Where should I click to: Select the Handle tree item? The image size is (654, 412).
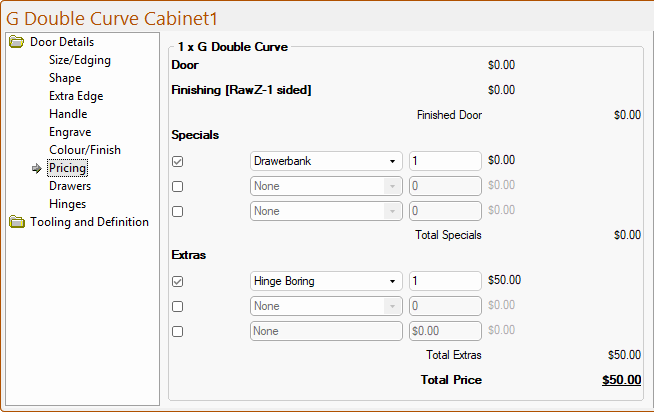click(x=68, y=114)
